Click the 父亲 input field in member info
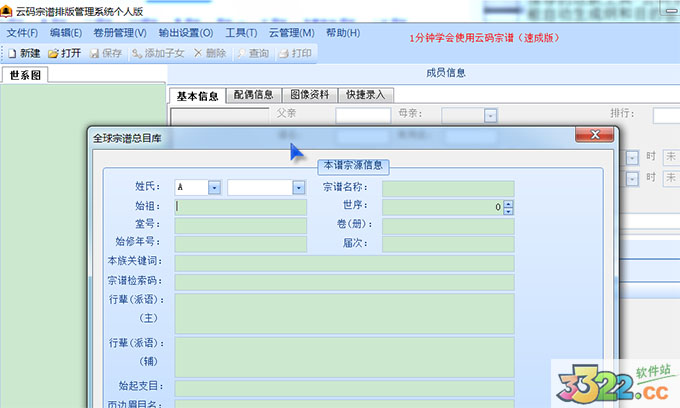The width and height of the screenshot is (680, 408). click(x=363, y=116)
